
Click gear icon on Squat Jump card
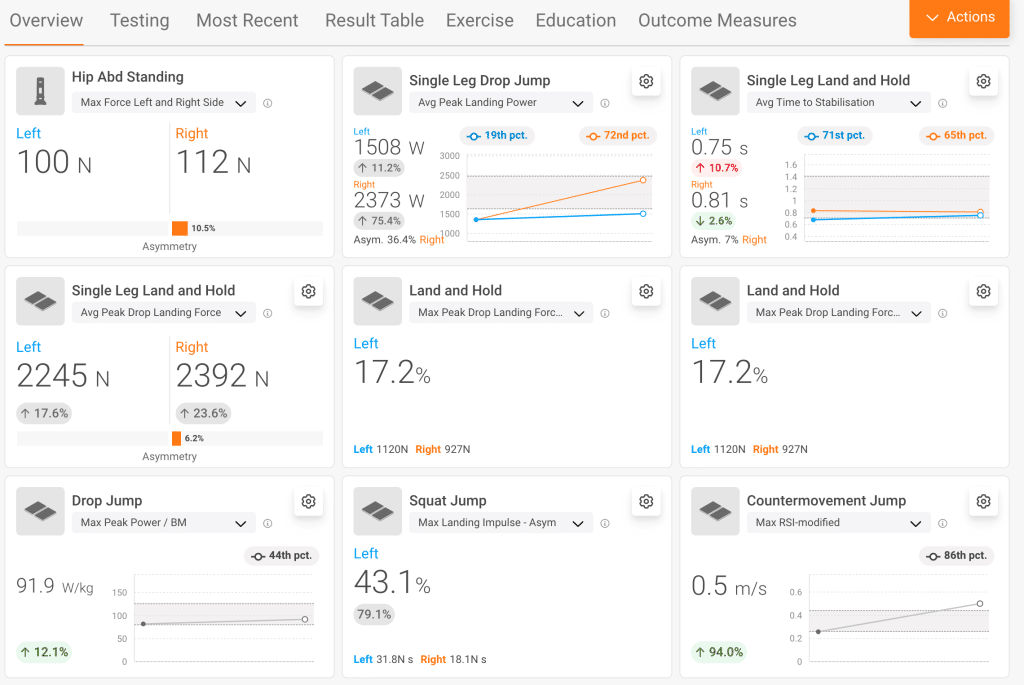[x=646, y=502]
